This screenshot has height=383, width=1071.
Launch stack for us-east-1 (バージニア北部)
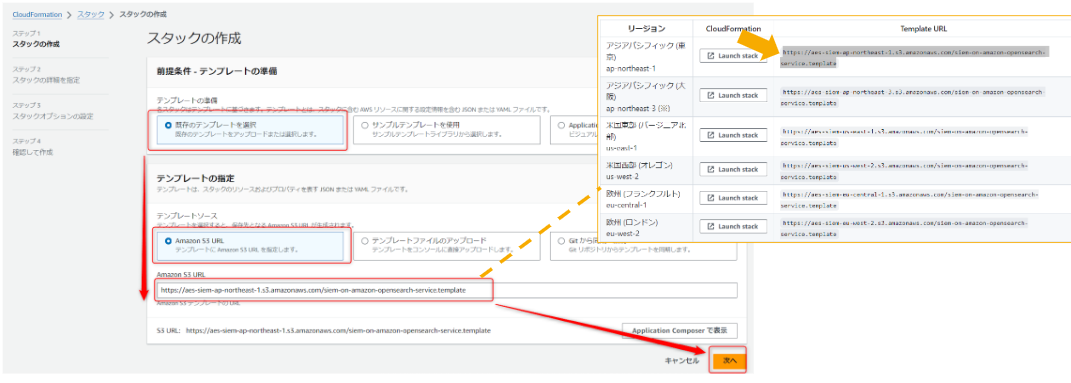tap(733, 135)
